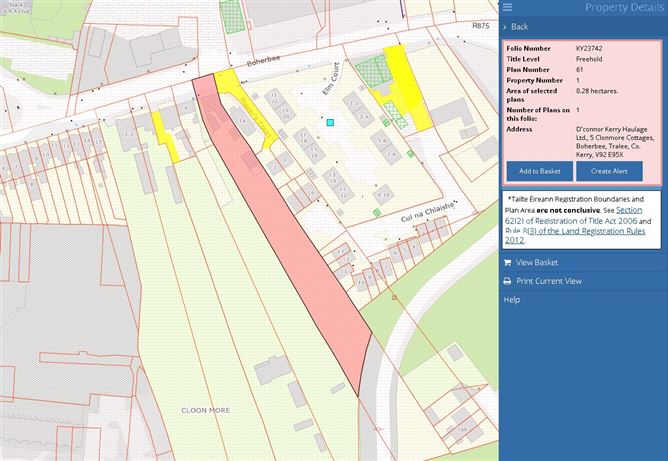The image size is (668, 461).
Task: Click the 'Cul na Chlaishe' road label
Action: click(427, 212)
